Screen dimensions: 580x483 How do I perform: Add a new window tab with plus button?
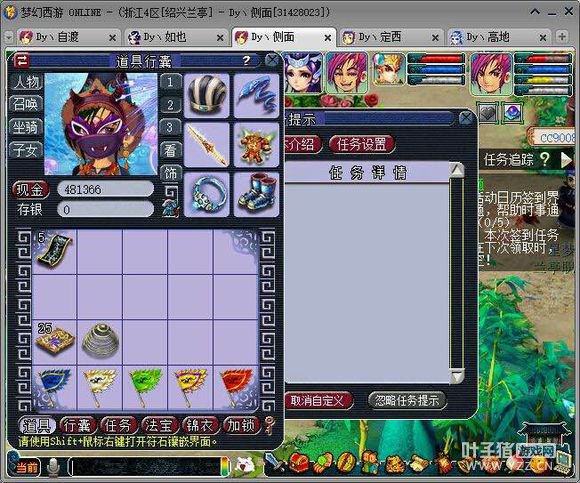click(562, 37)
